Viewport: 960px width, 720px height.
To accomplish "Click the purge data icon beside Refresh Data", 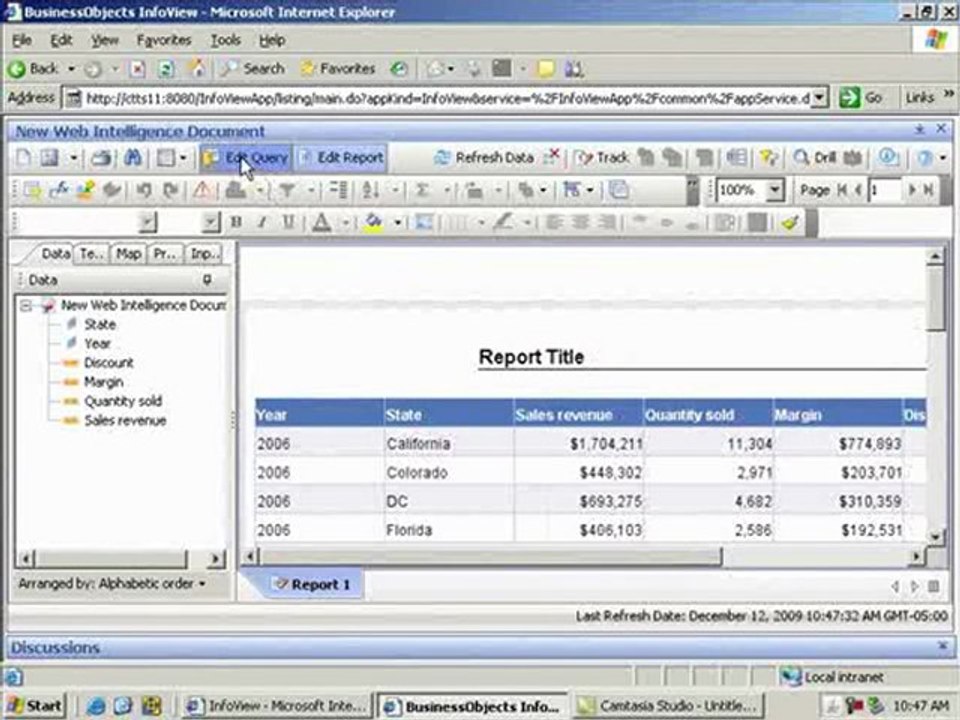I will (552, 157).
